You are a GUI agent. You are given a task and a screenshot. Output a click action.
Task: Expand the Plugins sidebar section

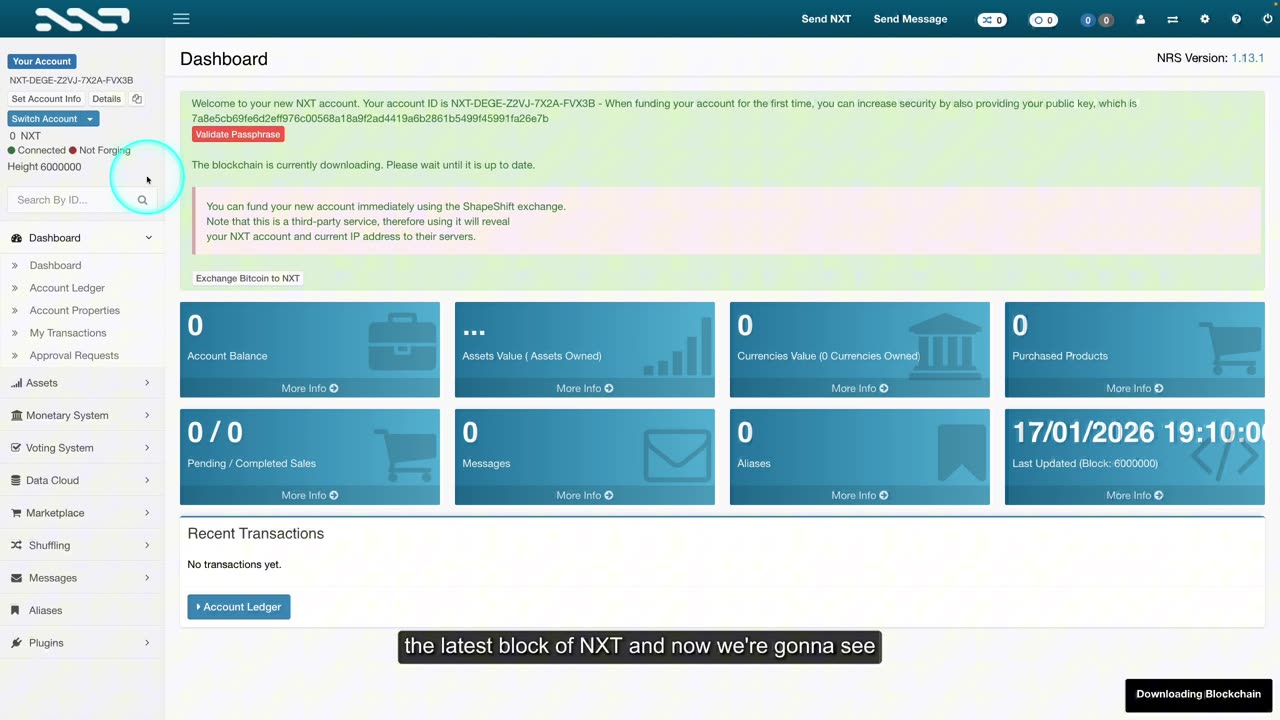point(82,643)
